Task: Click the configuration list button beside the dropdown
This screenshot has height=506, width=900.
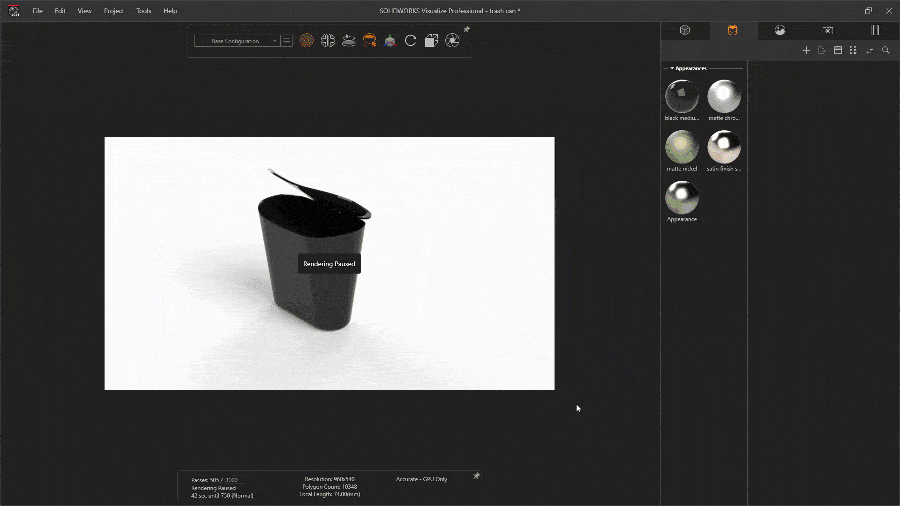Action: 287,41
